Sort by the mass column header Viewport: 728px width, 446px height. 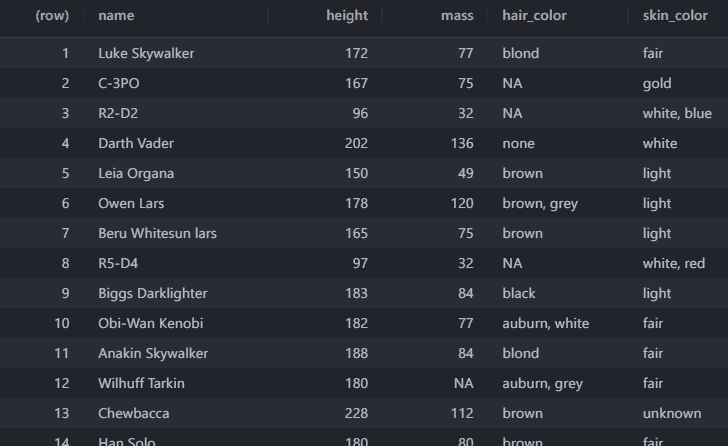457,15
